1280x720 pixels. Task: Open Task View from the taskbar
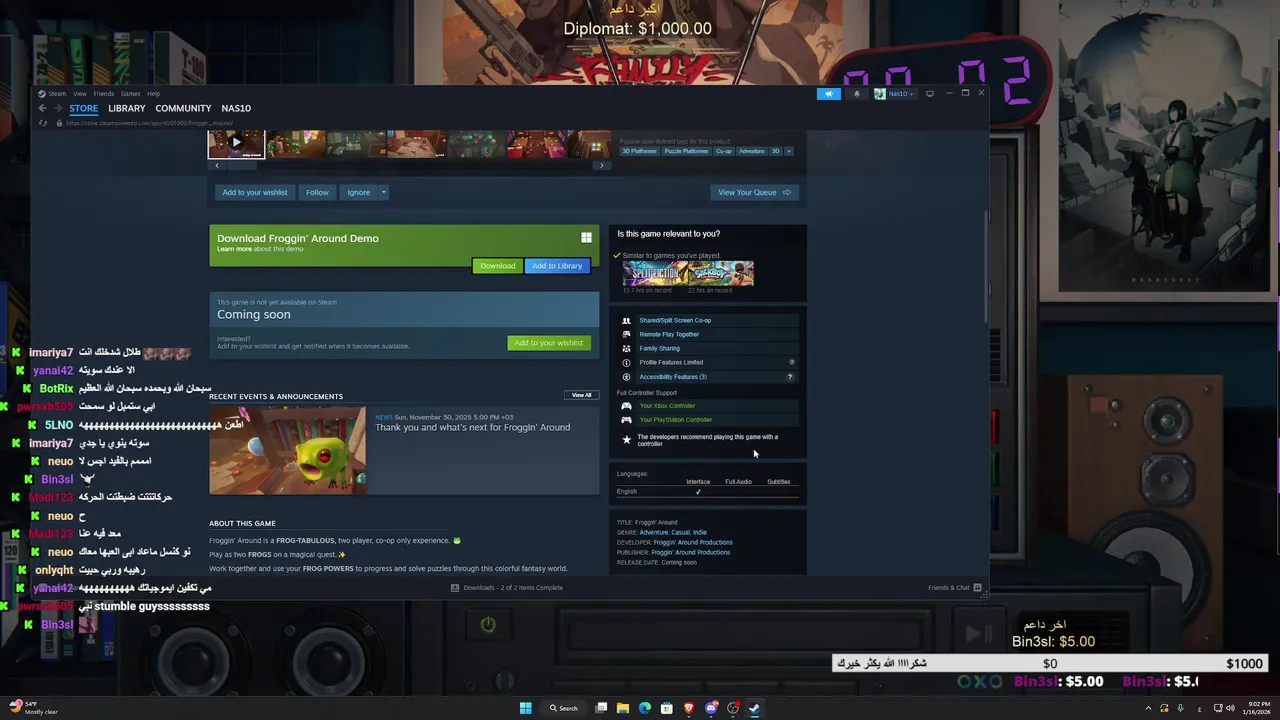[x=601, y=708]
